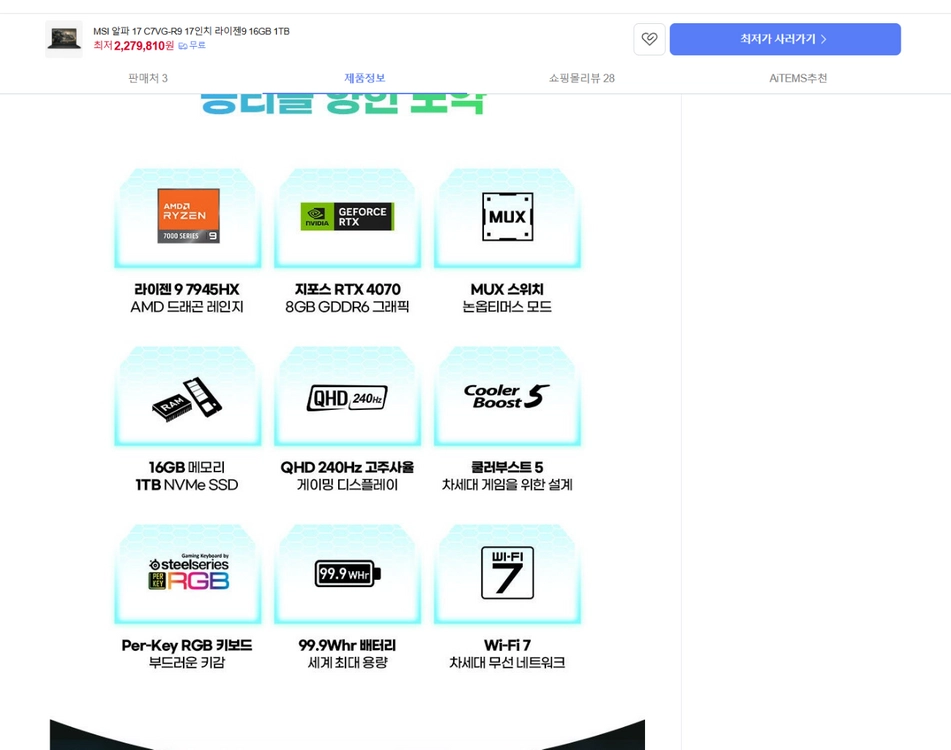Screen dimensions: 951x750
Task: Click the Wi-Fi 7 icon
Action: 508,572
